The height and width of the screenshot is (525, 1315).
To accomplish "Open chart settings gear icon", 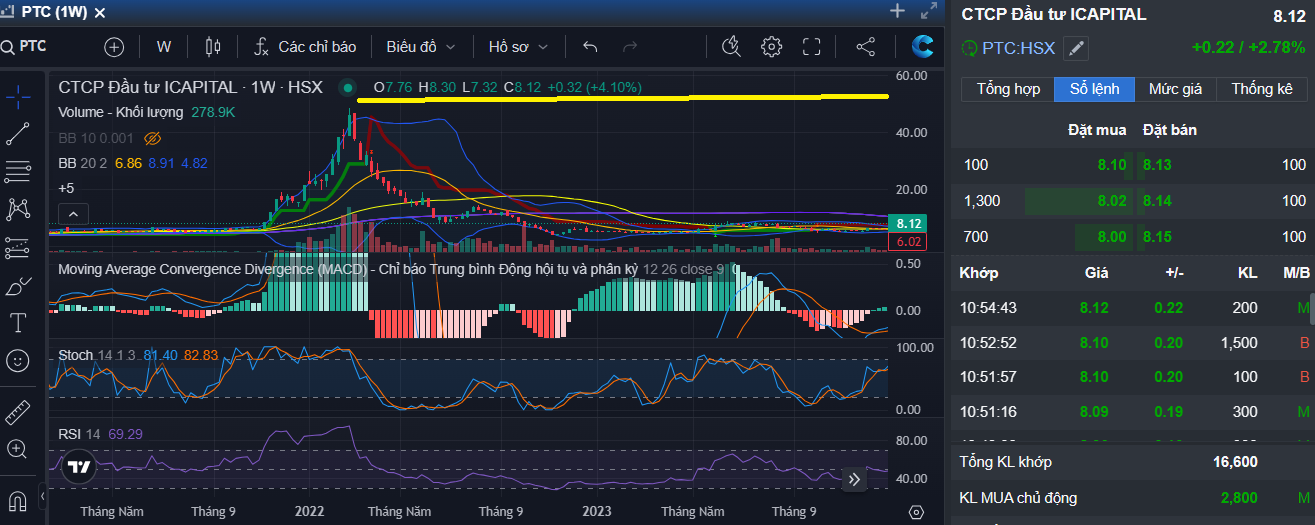I will (x=770, y=47).
